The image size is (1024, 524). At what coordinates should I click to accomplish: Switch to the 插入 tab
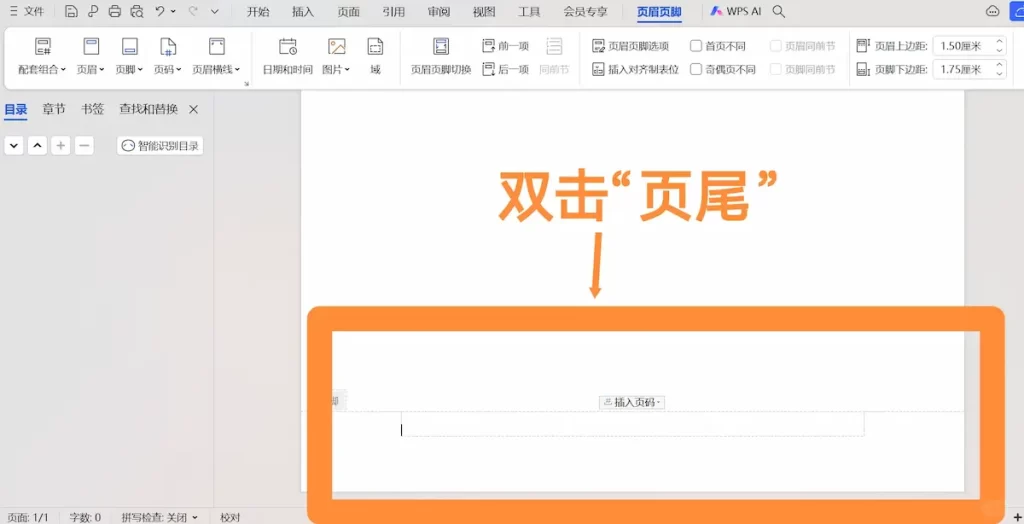click(x=303, y=11)
